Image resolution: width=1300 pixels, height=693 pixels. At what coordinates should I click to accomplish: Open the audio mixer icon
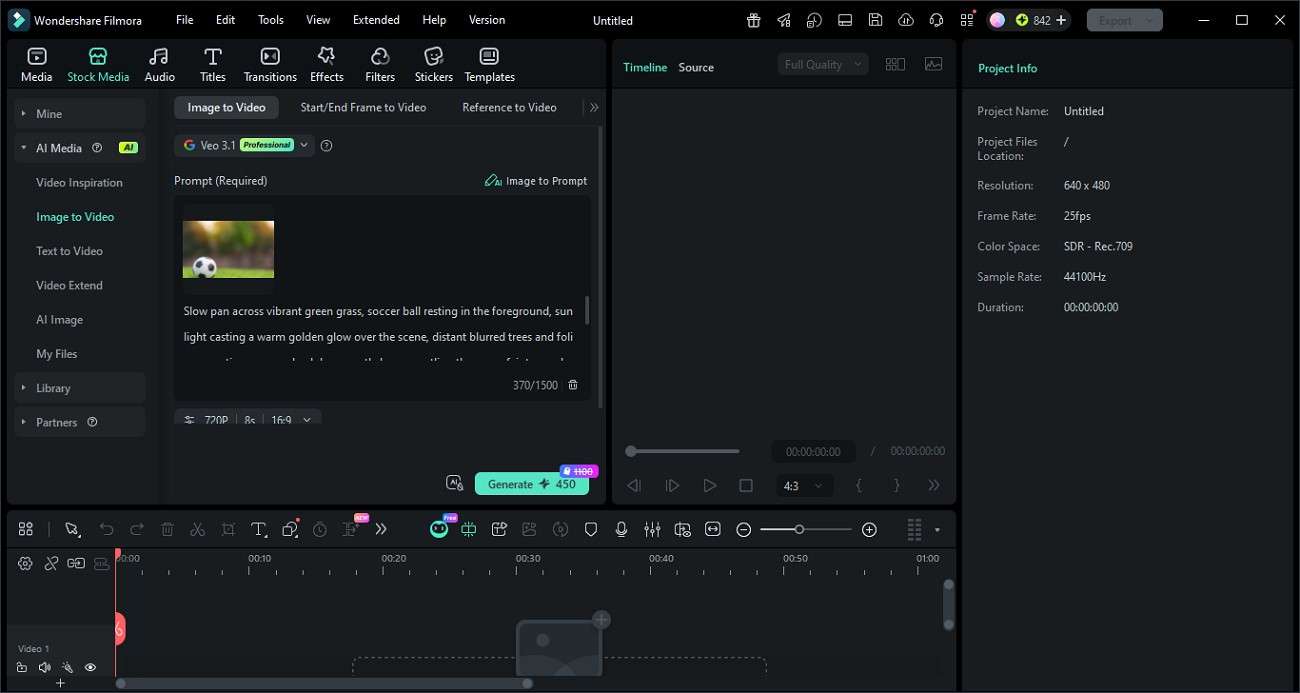pos(652,529)
